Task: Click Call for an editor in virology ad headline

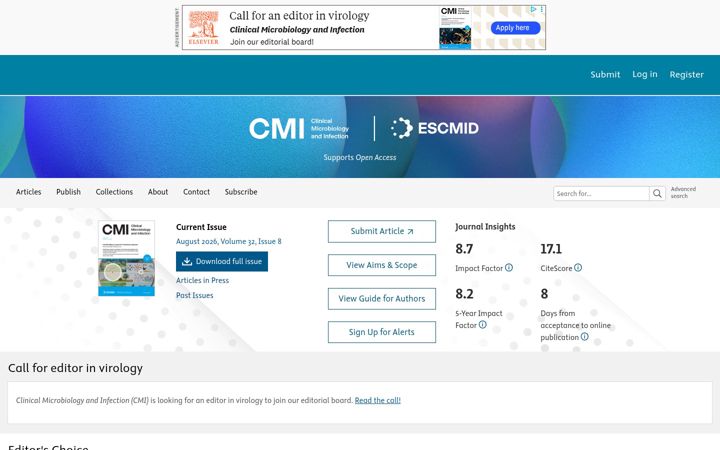Action: tap(299, 16)
